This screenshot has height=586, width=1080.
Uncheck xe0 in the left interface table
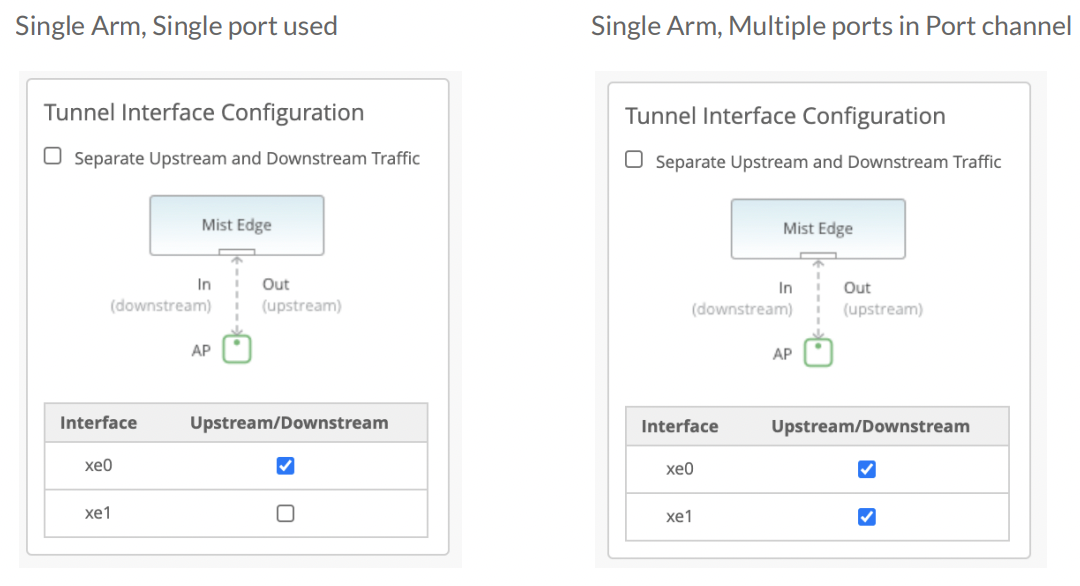tap(284, 465)
